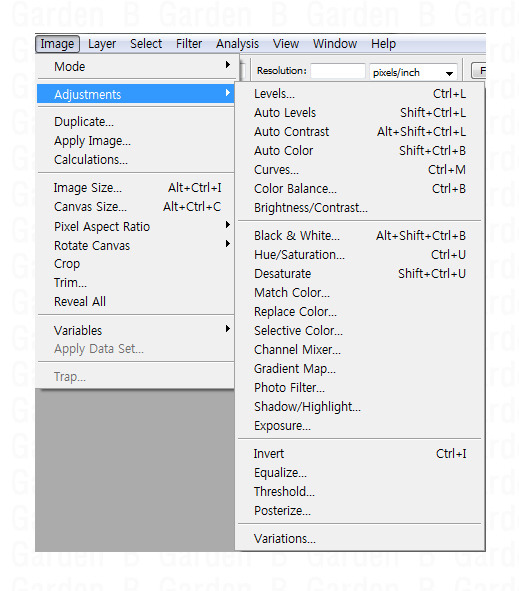Expand the Variables submenu
This screenshot has height=591, width=519.
point(136,330)
